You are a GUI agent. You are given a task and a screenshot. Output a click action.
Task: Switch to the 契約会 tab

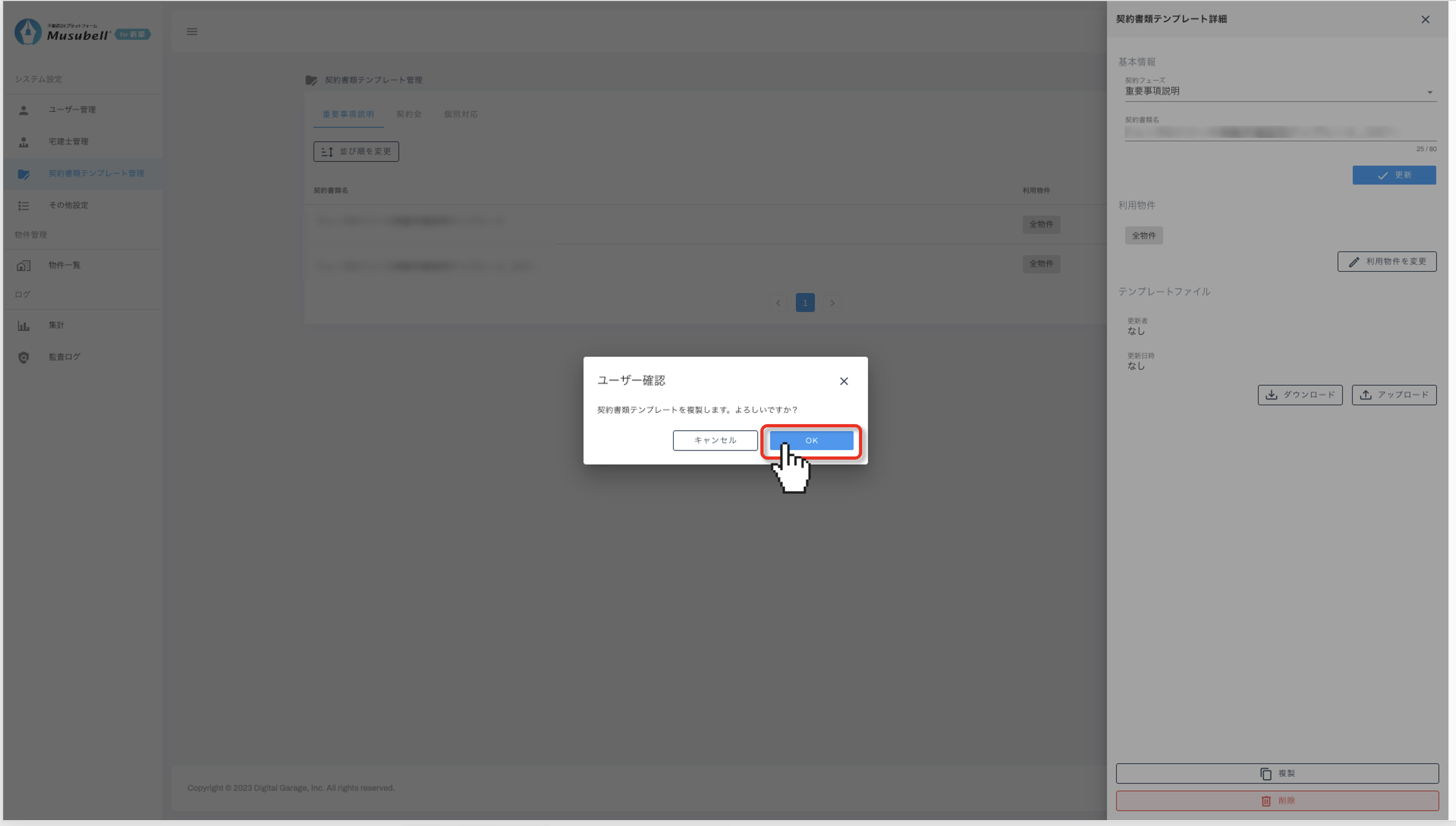408,114
